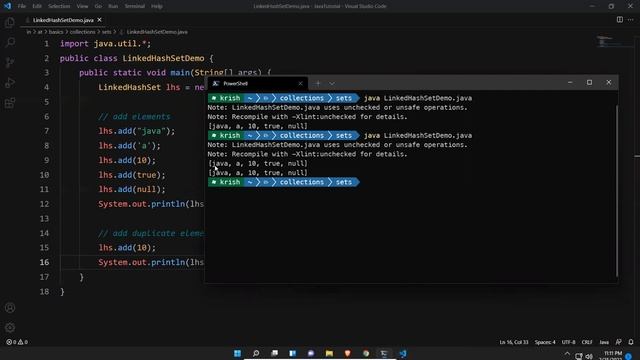Open Task View on the taskbar

pos(274,353)
